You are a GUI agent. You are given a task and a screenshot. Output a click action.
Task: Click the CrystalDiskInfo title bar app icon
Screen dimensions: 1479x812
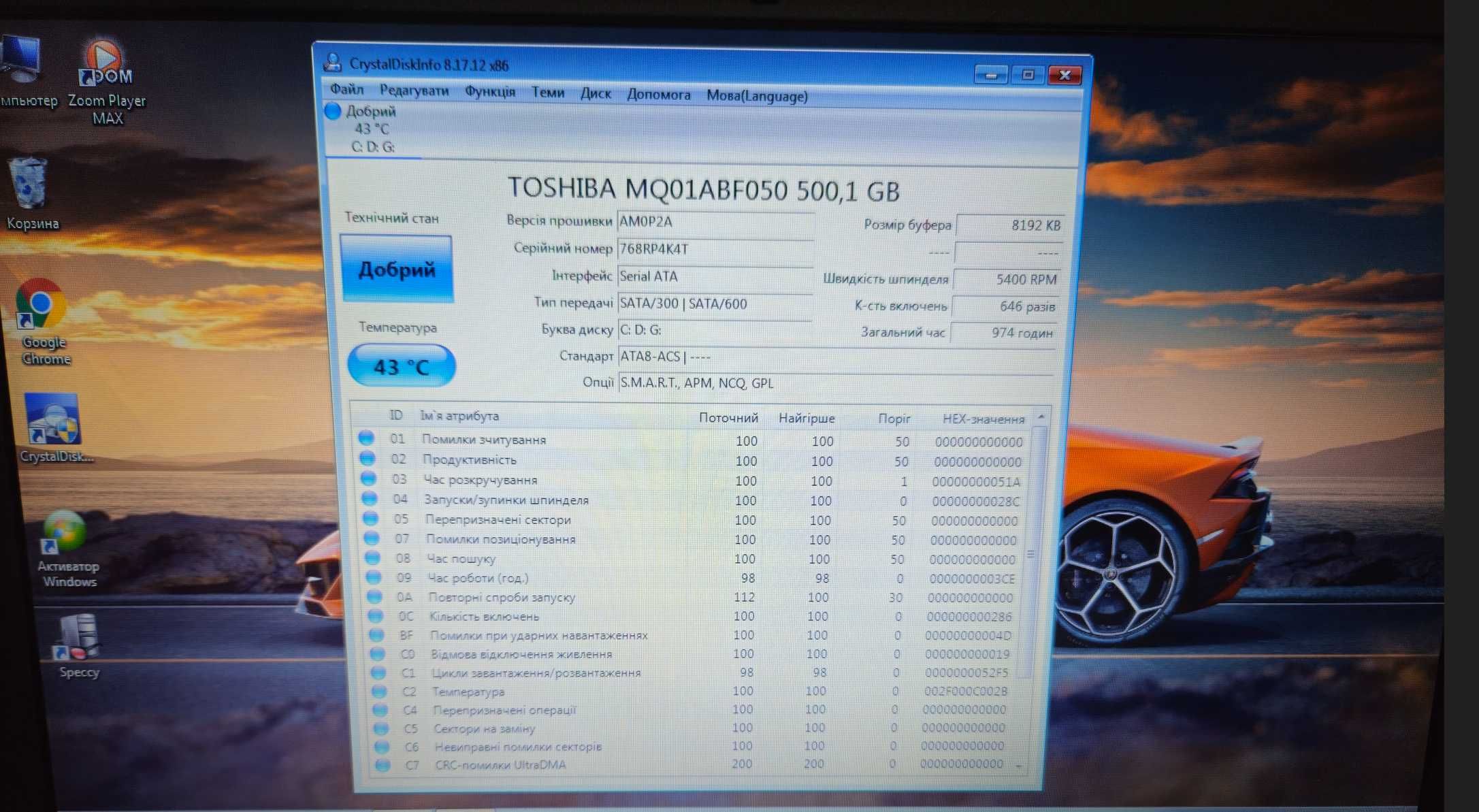click(x=333, y=63)
